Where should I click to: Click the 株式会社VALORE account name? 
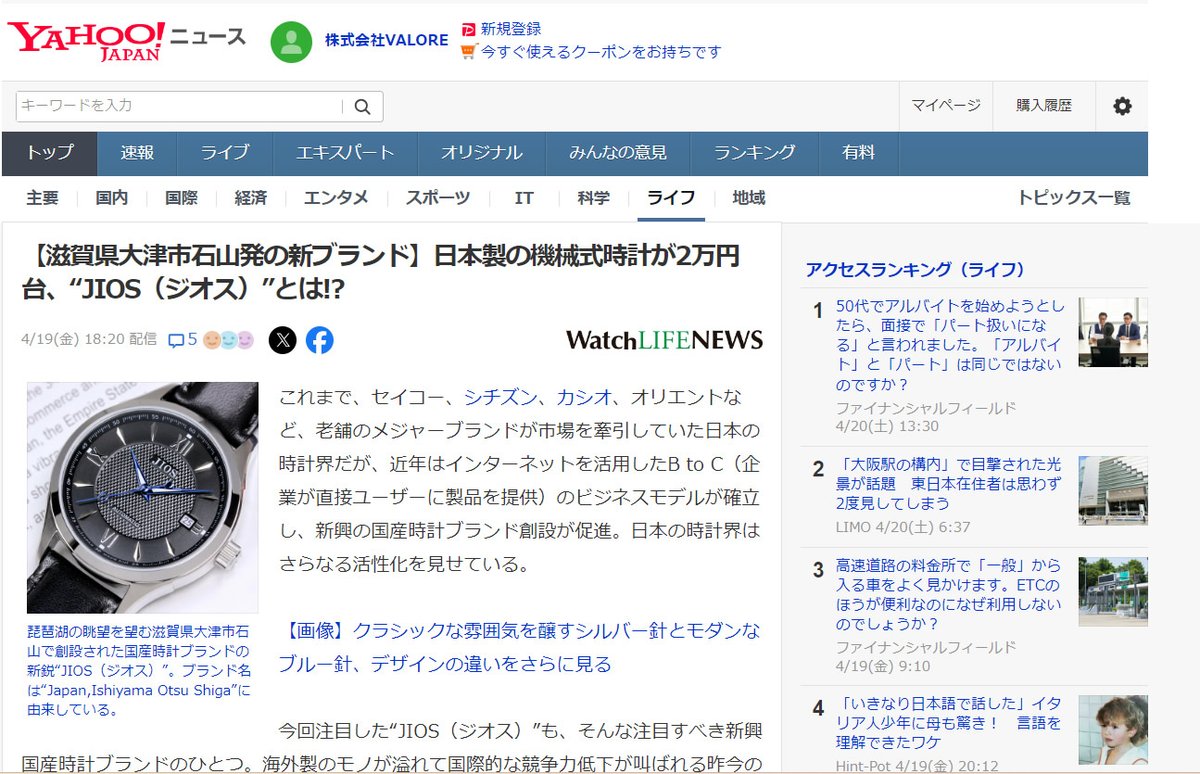click(386, 41)
